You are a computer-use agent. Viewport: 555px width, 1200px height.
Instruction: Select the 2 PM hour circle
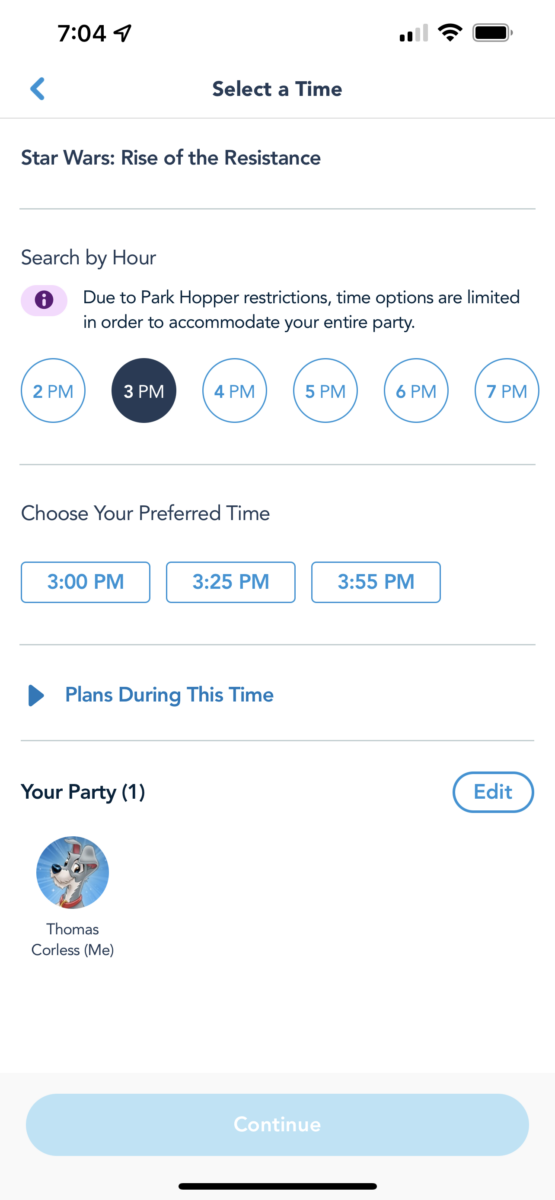pos(53,391)
